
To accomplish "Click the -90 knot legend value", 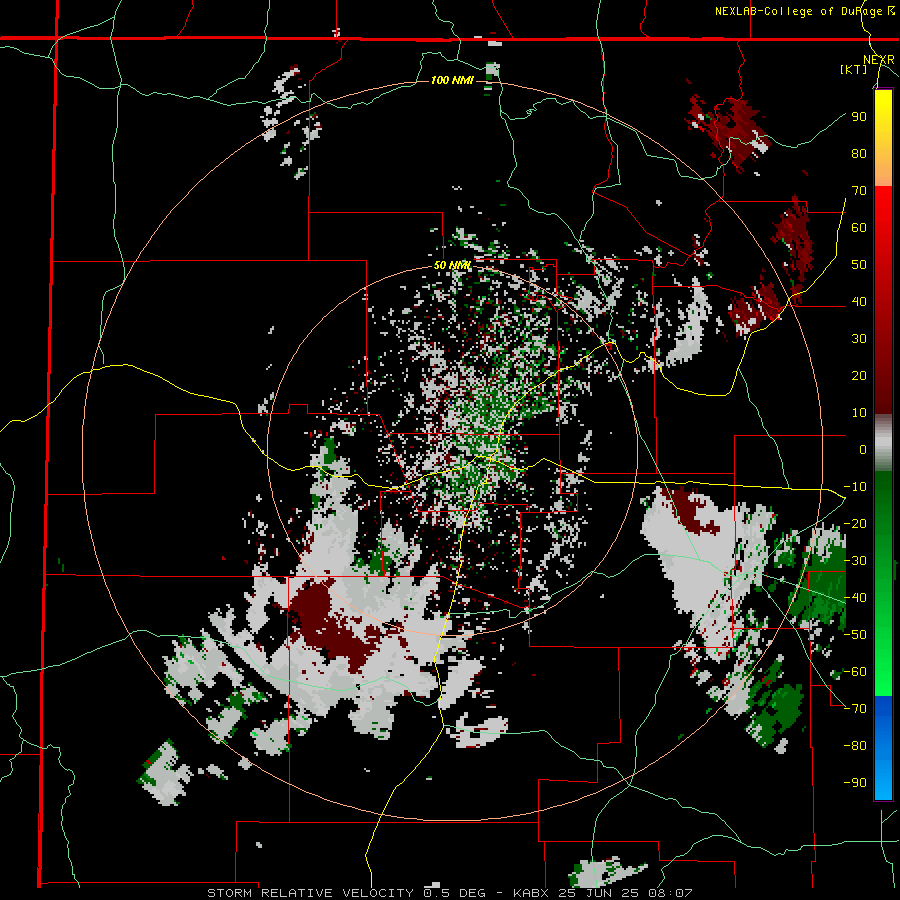I will point(855,782).
